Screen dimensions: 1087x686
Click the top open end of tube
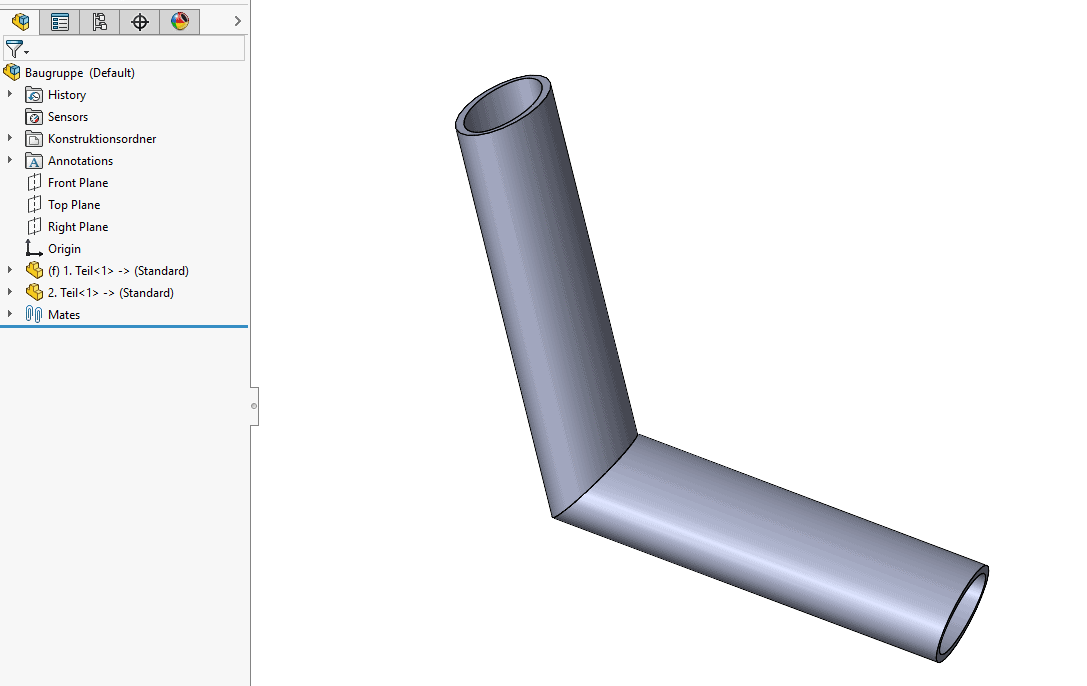point(503,105)
